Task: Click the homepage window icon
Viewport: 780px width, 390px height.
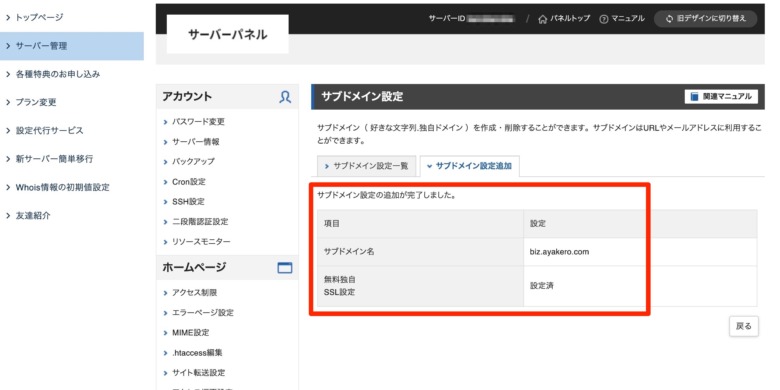Action: [x=285, y=268]
